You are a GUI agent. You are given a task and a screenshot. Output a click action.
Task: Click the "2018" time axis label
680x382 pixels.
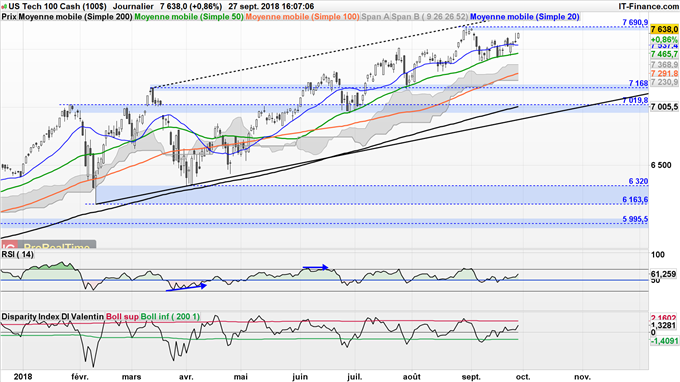(23, 376)
